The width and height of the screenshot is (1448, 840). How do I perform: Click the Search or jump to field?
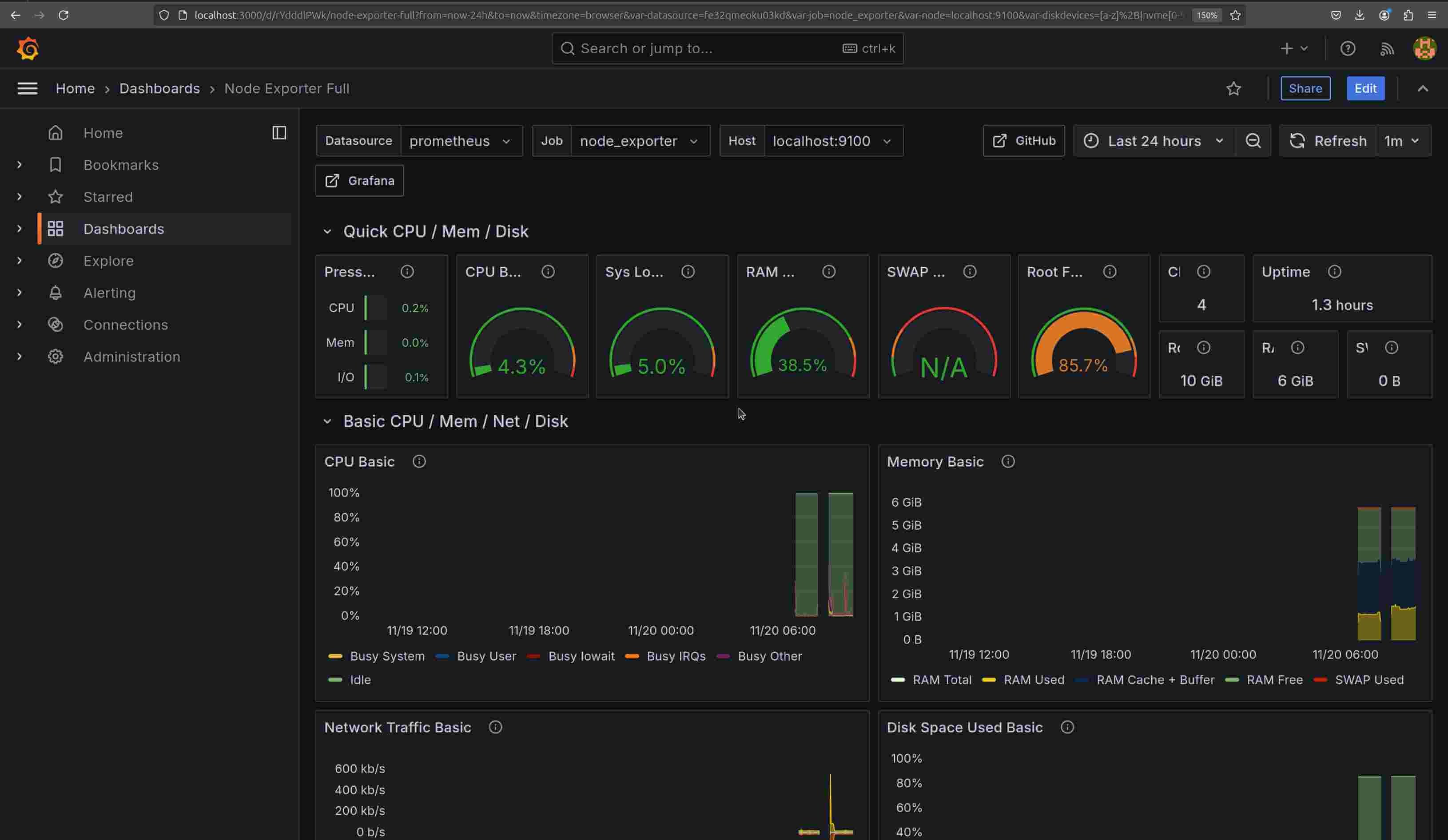(727, 48)
